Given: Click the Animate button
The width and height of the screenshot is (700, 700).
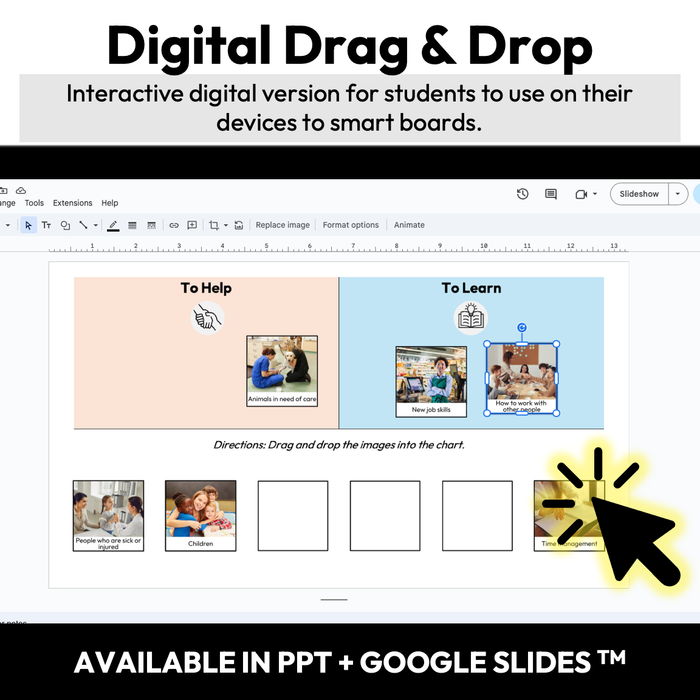Looking at the screenshot, I should tap(409, 225).
